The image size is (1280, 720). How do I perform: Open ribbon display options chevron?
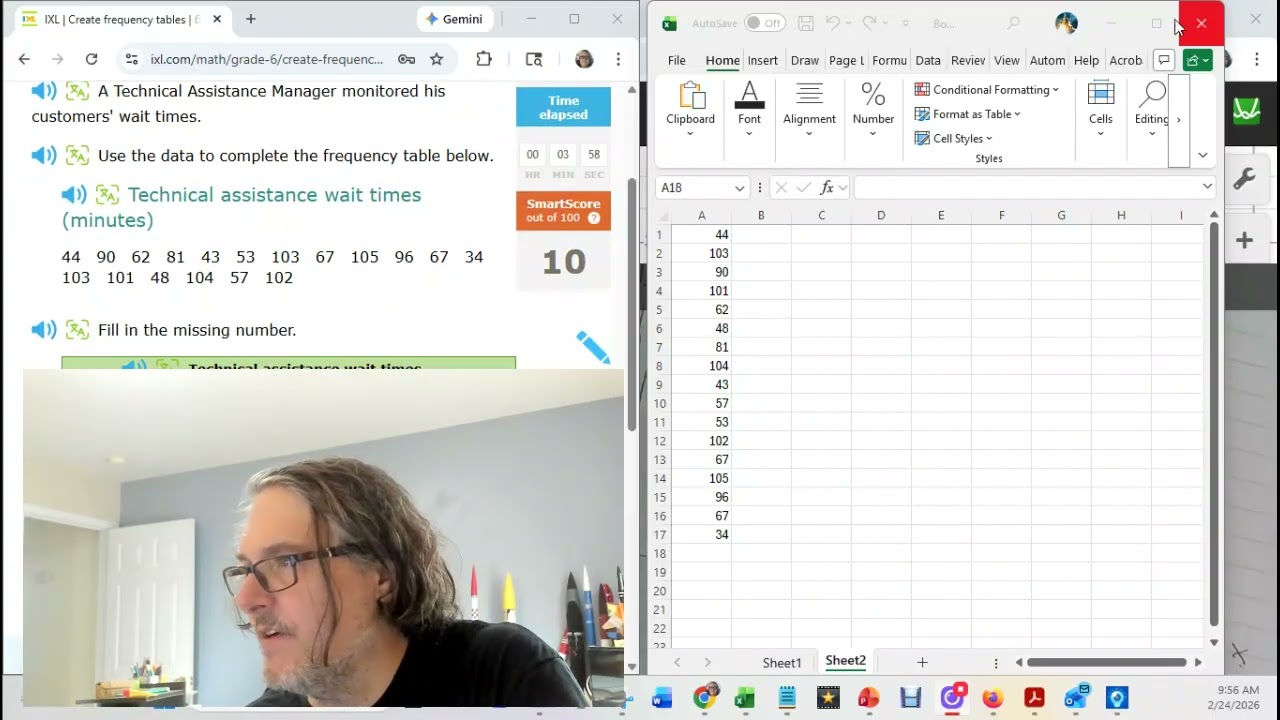1203,155
